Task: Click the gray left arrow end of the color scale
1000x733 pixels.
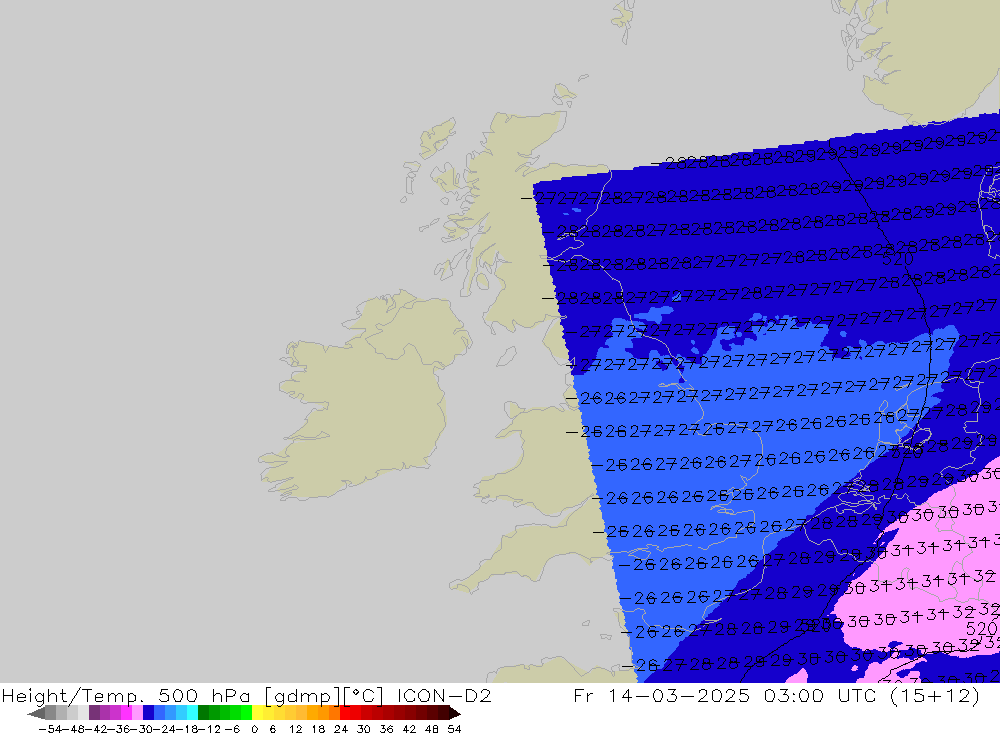Action: 36,713
